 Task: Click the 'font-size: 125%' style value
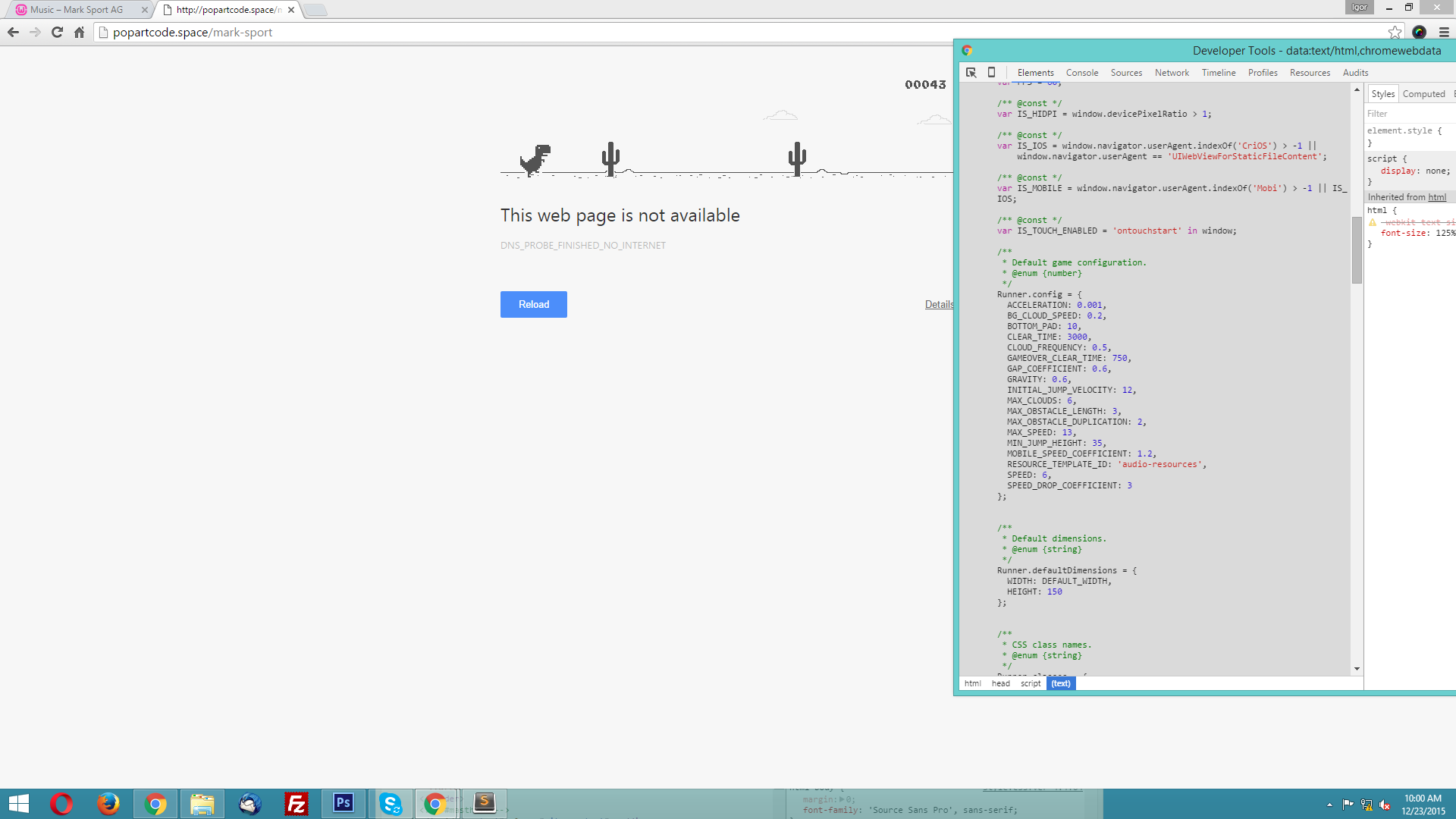coord(1418,233)
